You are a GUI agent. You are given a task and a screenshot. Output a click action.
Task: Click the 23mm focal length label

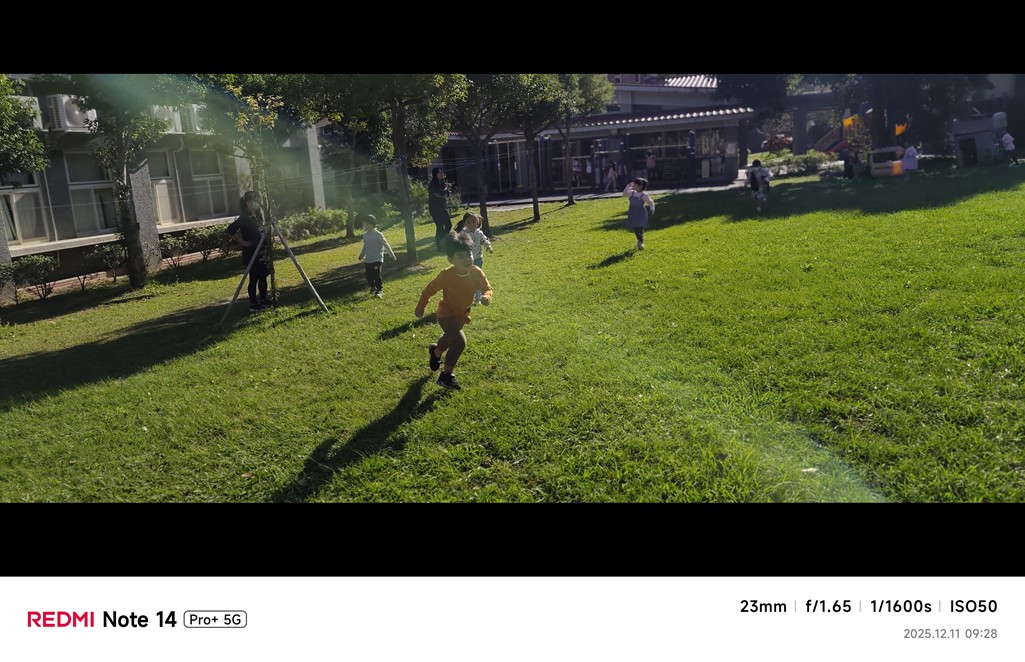click(763, 606)
